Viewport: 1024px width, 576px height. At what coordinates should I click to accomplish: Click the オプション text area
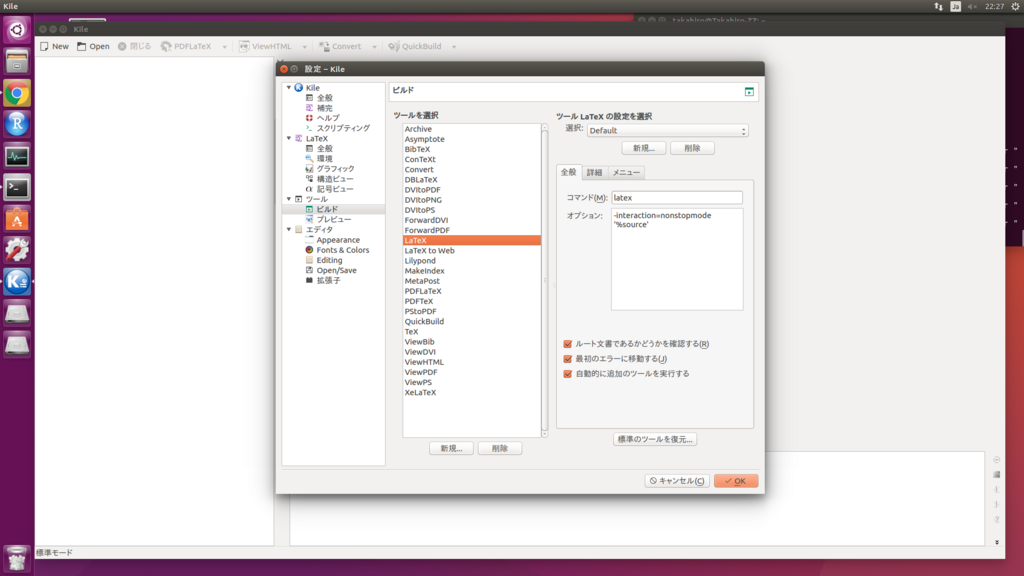(677, 259)
